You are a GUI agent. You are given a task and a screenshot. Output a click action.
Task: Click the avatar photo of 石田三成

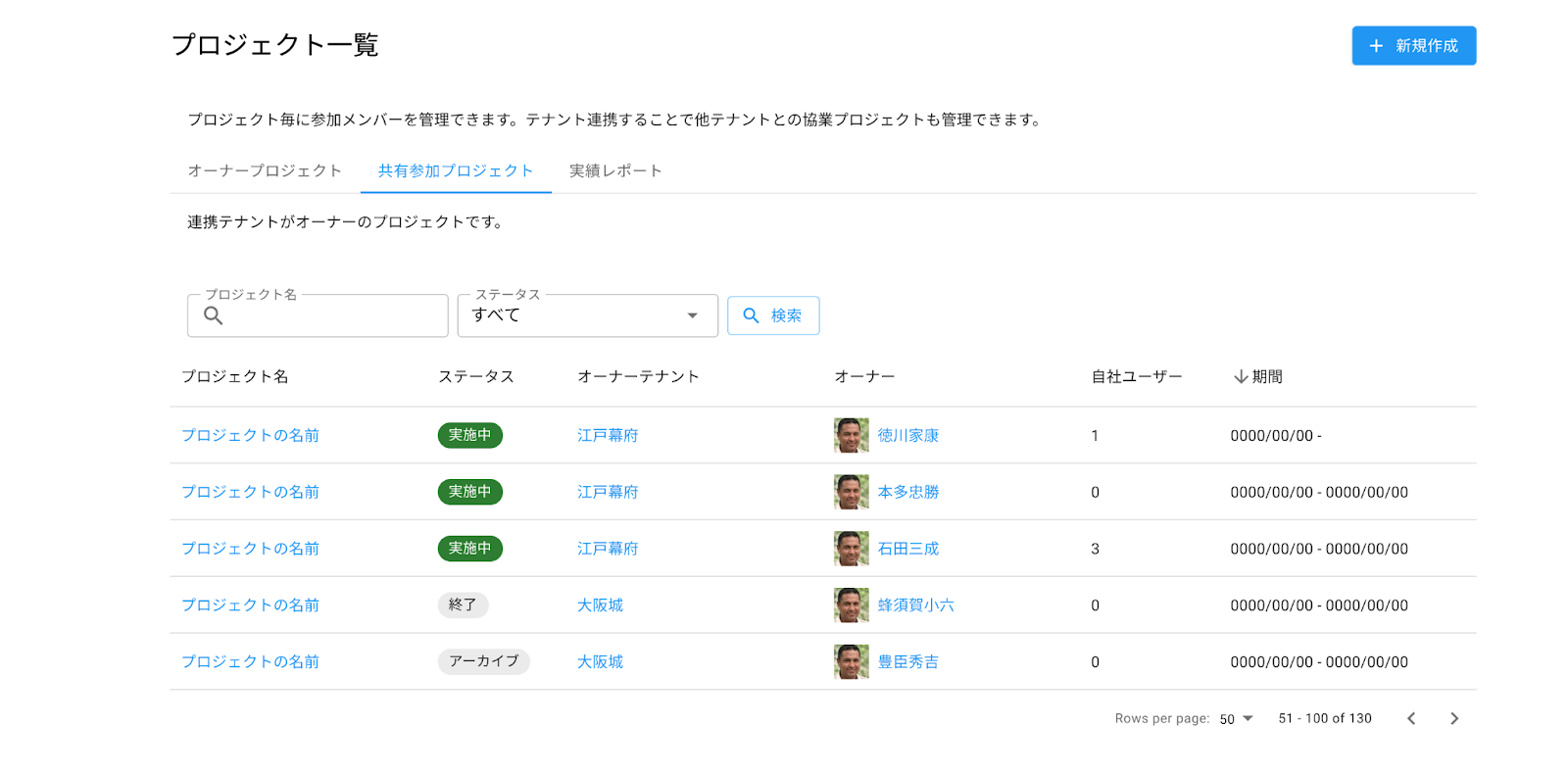click(852, 549)
